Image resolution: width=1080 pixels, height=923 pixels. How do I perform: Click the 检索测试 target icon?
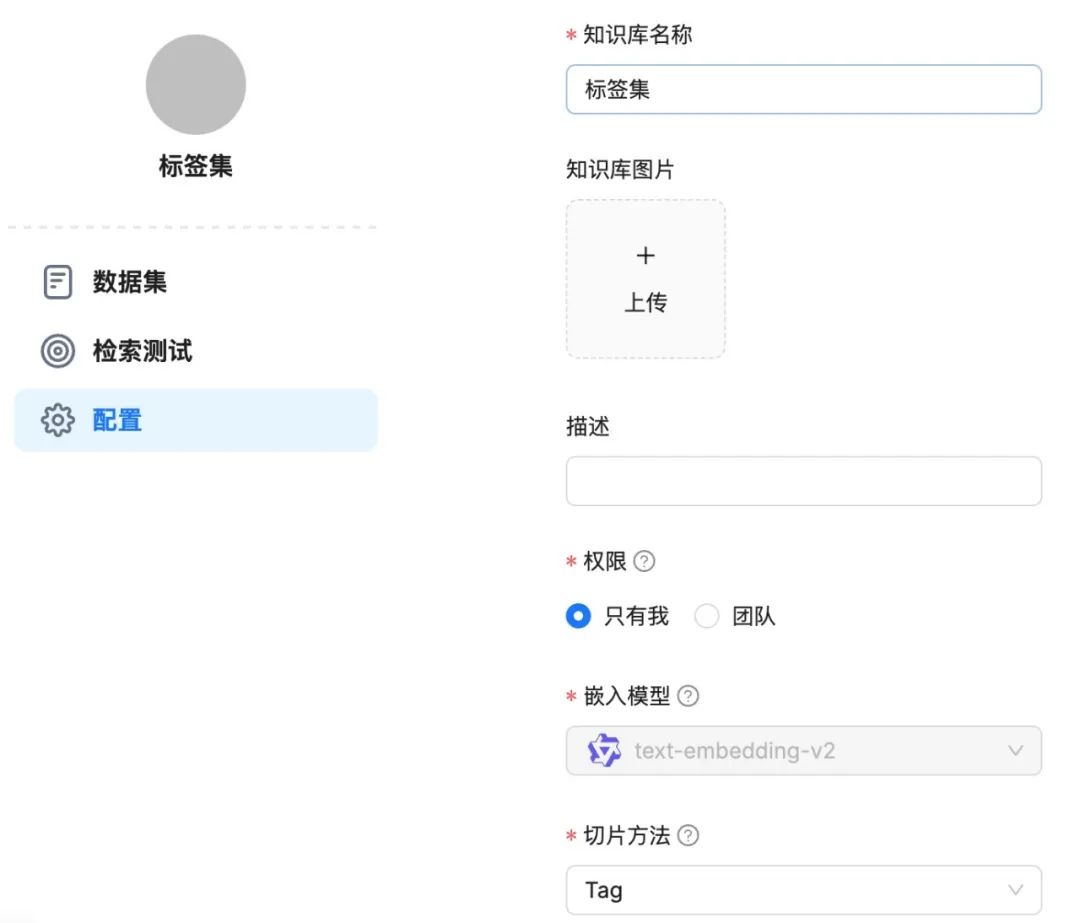pos(57,351)
